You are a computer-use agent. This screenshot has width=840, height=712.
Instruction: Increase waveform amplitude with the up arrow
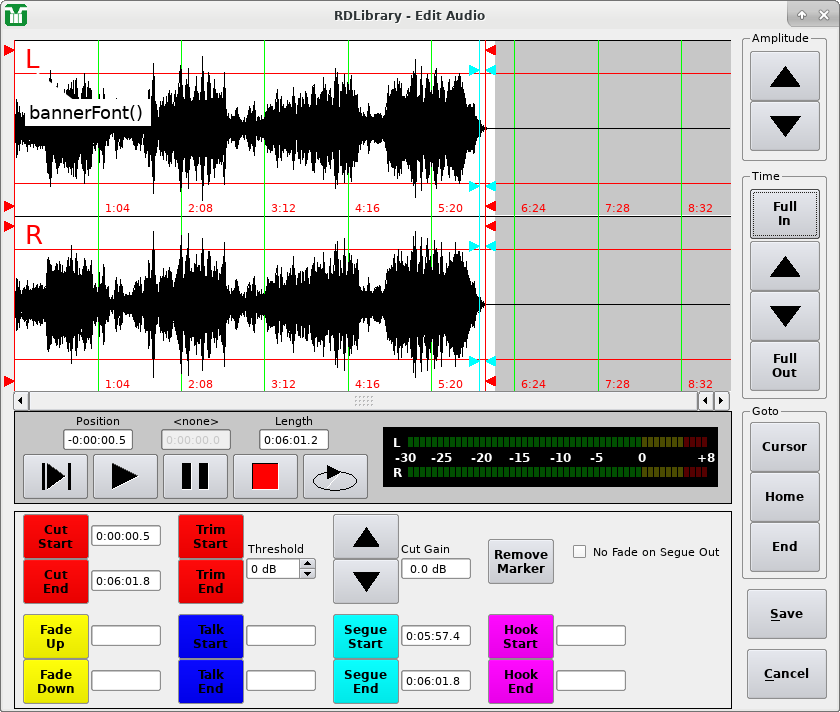click(x=785, y=76)
